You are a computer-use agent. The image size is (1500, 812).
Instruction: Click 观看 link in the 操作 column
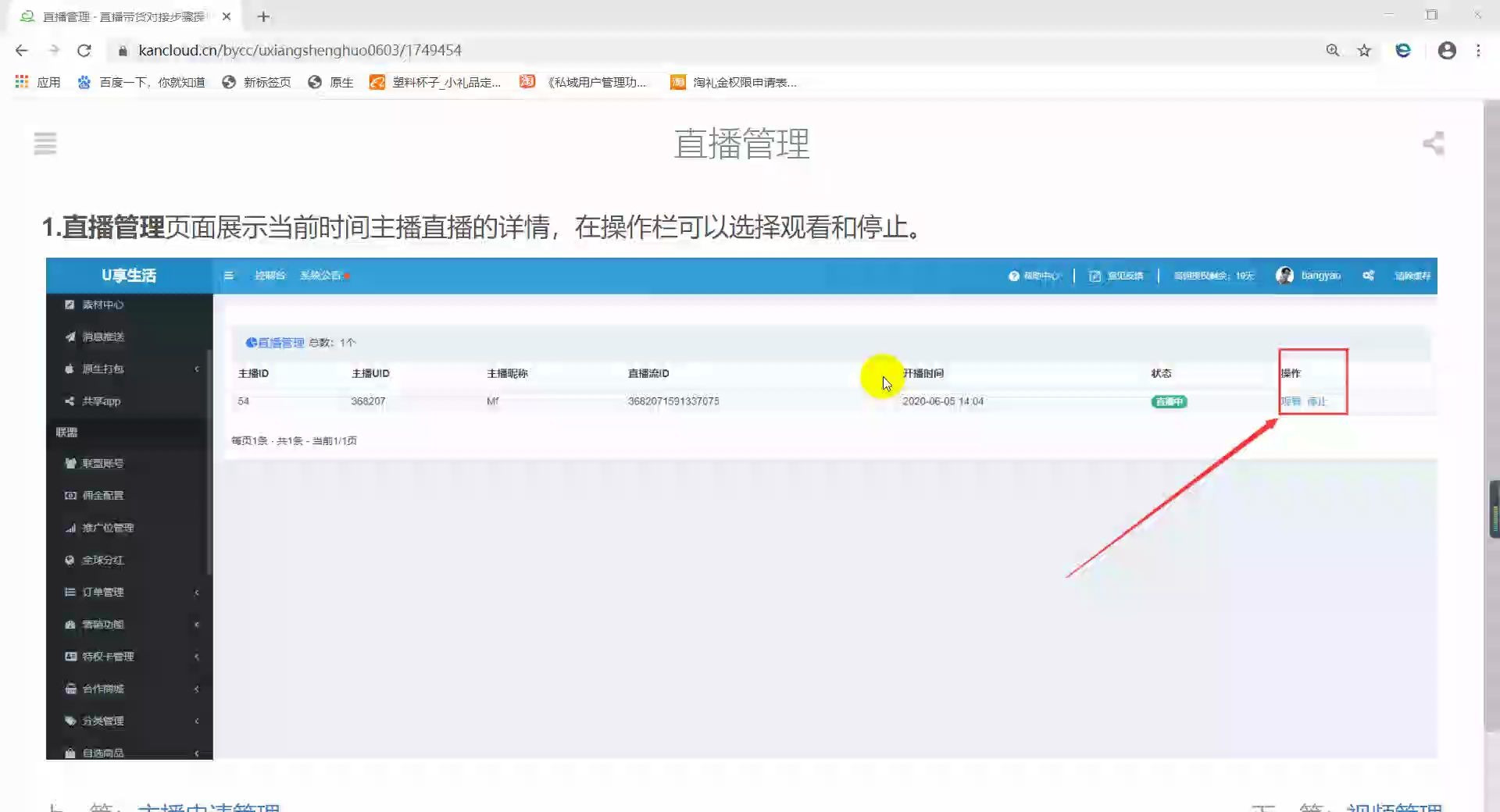point(1291,401)
